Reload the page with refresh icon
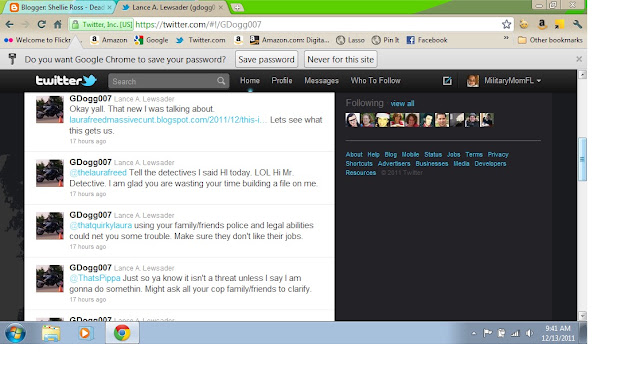640x375 pixels. pyautogui.click(x=41, y=24)
